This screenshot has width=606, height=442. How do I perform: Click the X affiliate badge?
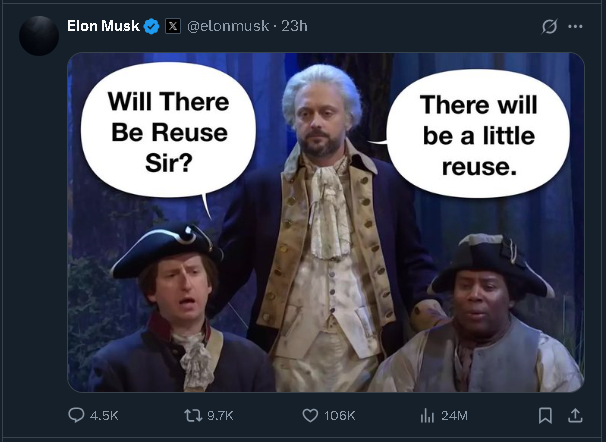point(172,26)
